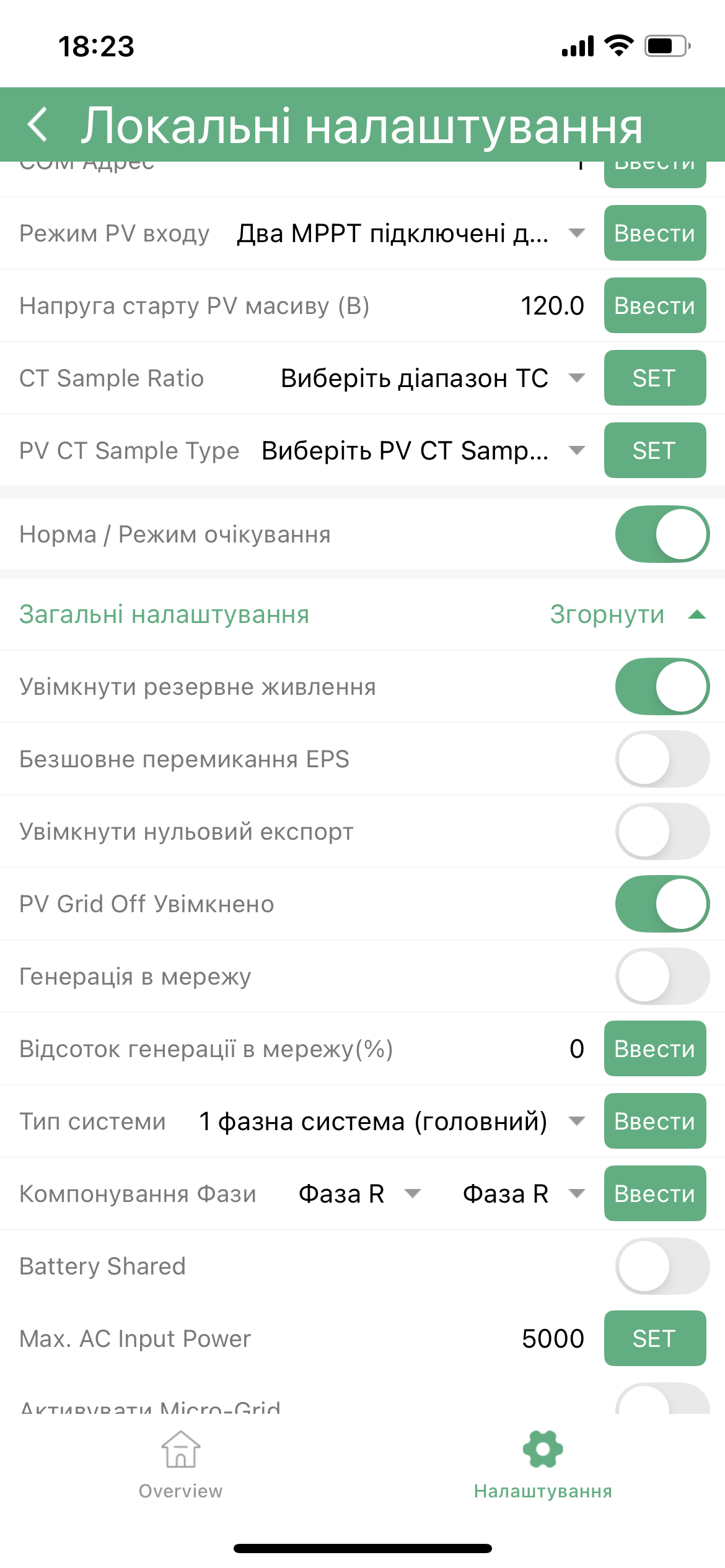Open Режим PV входу dropdown

(x=409, y=233)
